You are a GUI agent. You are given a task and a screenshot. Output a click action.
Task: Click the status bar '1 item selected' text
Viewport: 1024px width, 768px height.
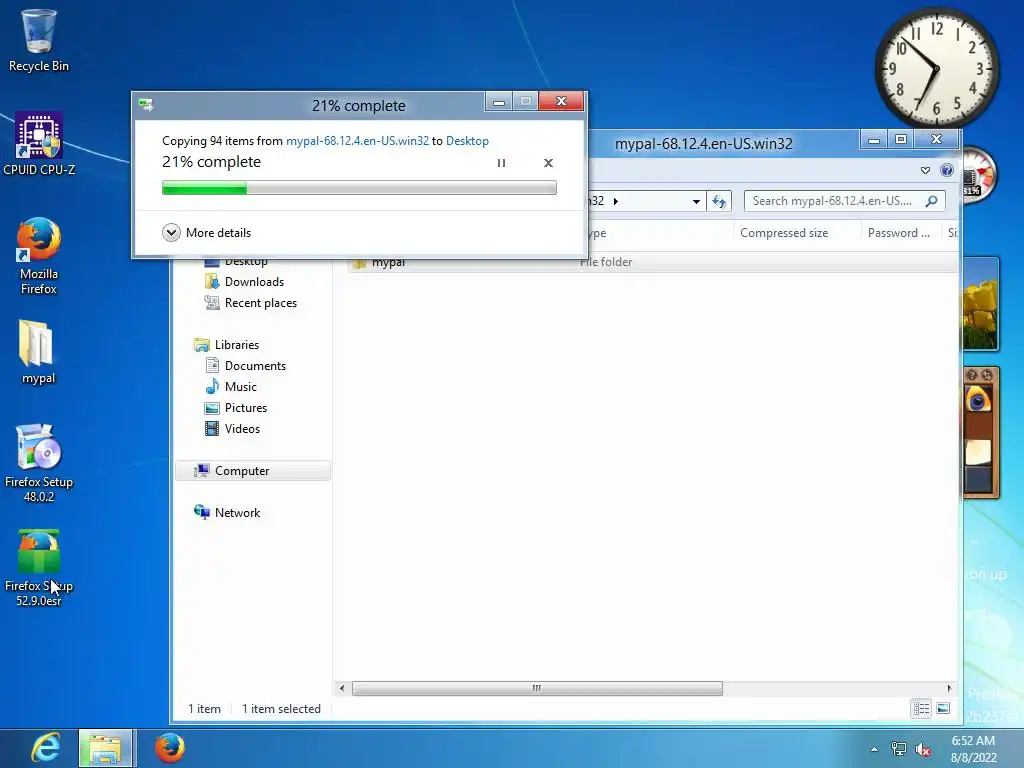coord(281,709)
